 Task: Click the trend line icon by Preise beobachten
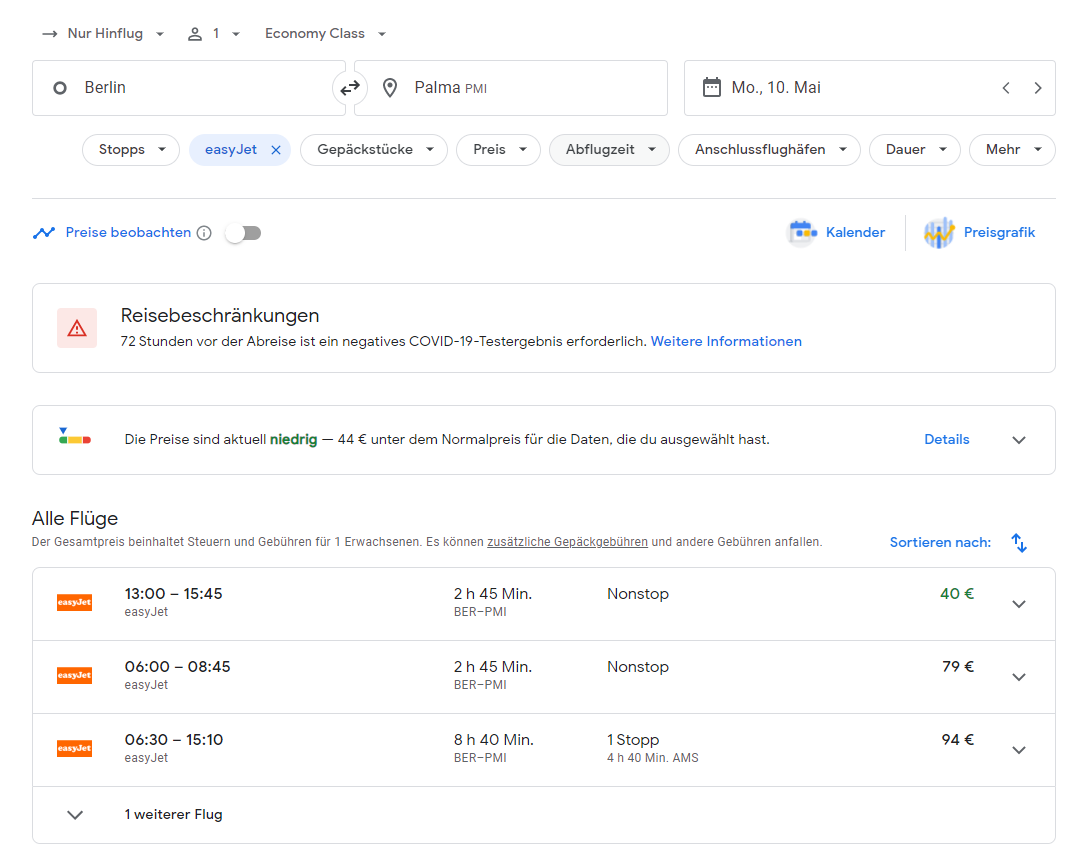44,233
